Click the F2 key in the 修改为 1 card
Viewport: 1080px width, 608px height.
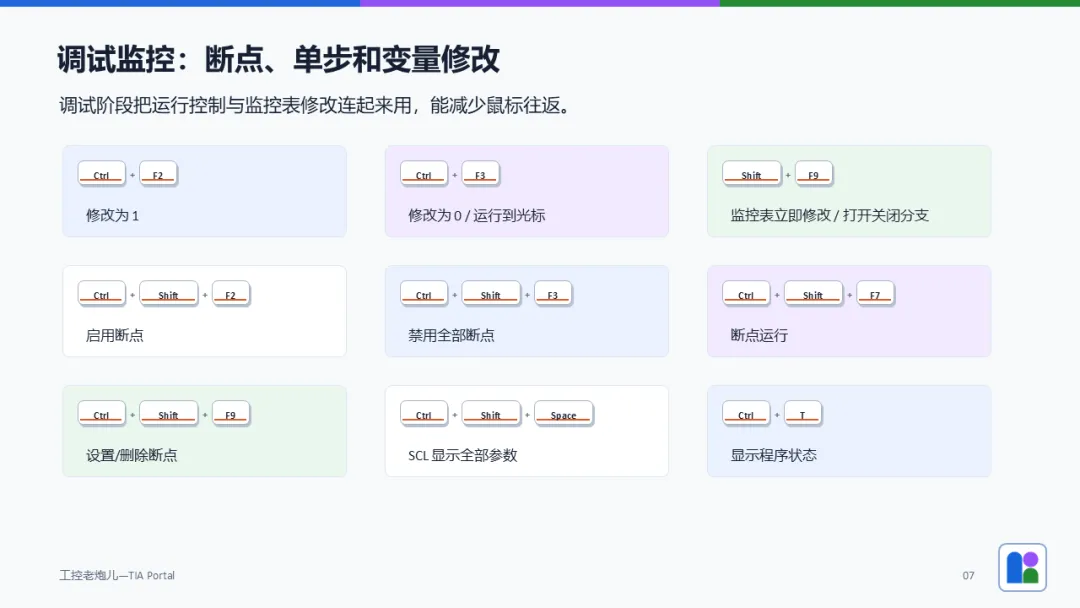click(158, 174)
